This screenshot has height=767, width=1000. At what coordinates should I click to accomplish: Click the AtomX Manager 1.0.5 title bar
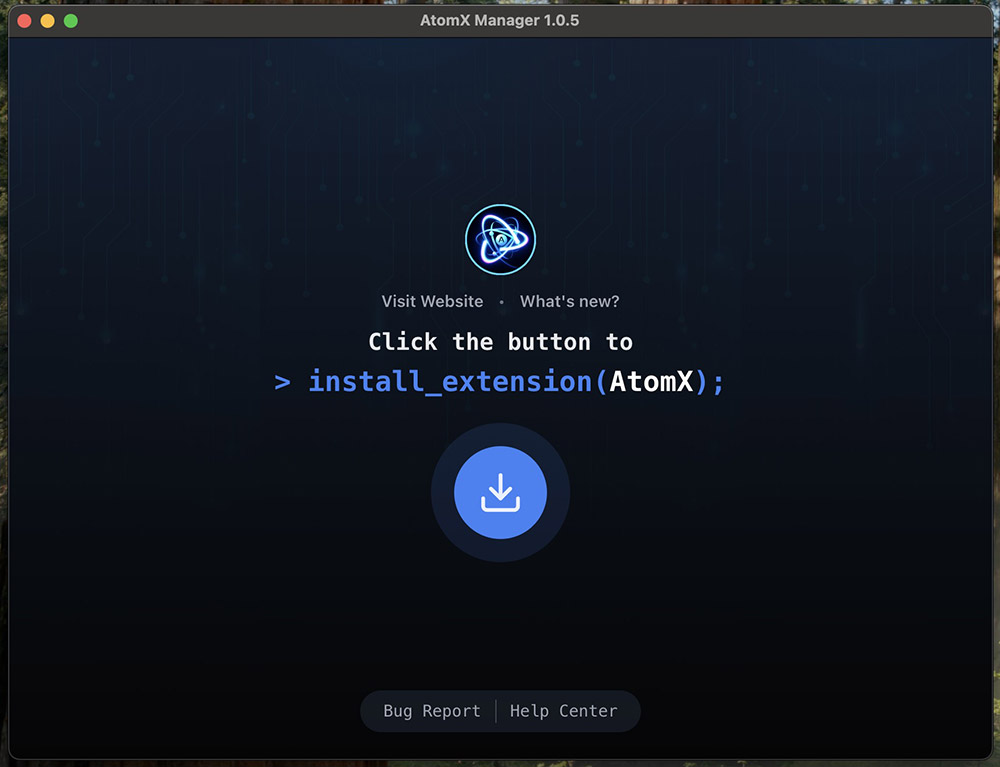pyautogui.click(x=500, y=19)
